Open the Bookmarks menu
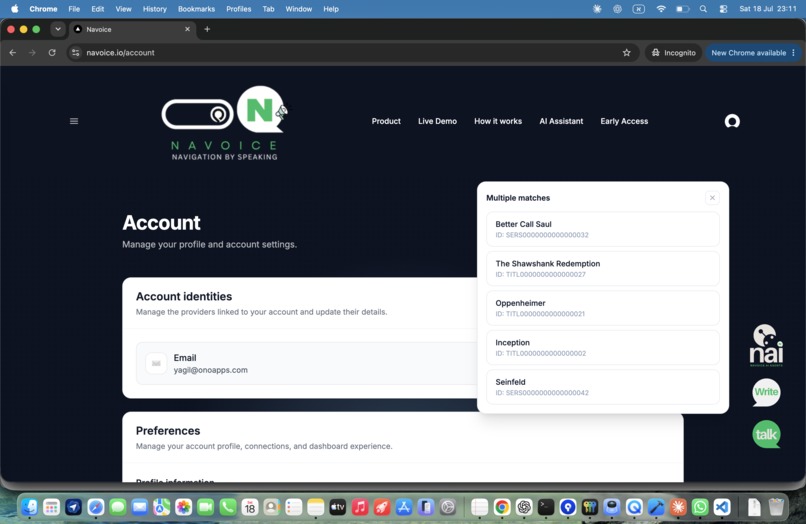This screenshot has height=524, width=806. (x=196, y=9)
